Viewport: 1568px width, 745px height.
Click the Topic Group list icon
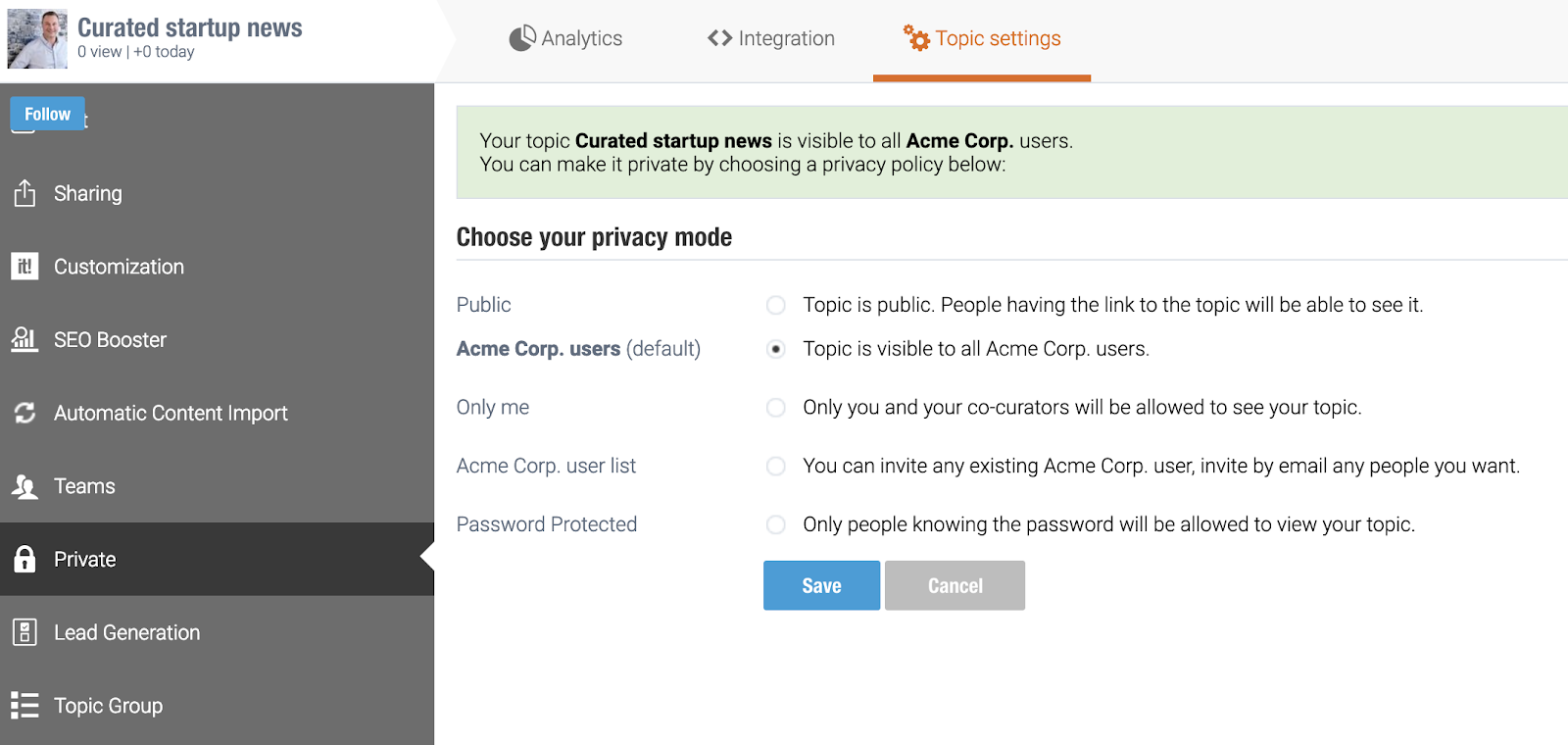(x=24, y=706)
